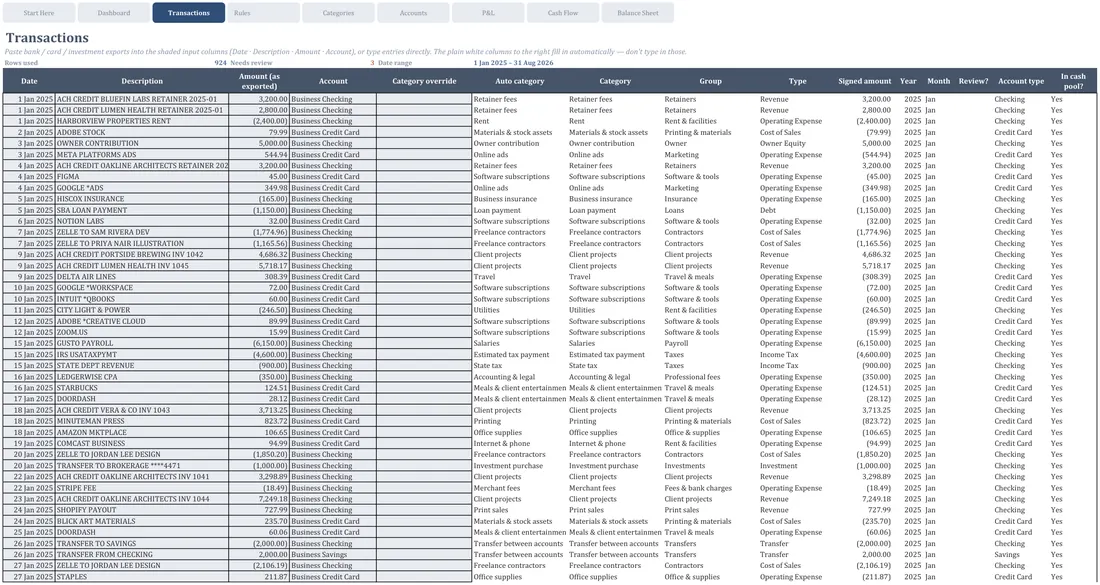Select the LEDGERWISE CPA description cell
This screenshot has height=585, width=1100.
pyautogui.click(x=142, y=377)
